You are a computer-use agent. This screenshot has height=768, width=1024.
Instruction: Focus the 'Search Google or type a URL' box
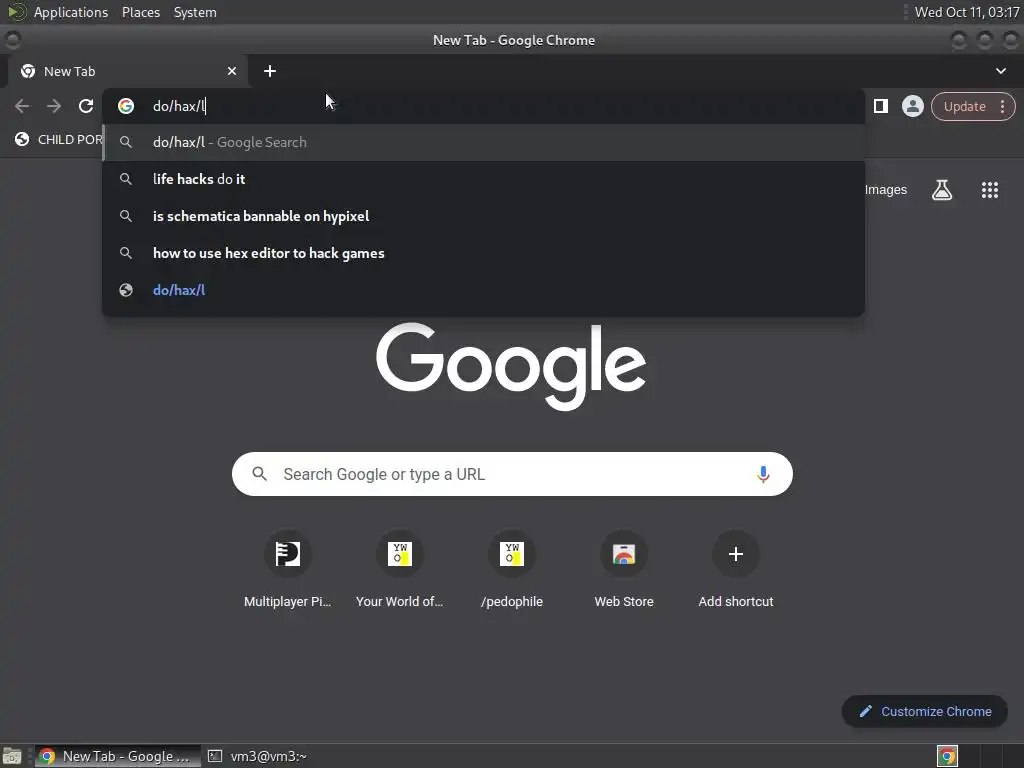pyautogui.click(x=512, y=474)
